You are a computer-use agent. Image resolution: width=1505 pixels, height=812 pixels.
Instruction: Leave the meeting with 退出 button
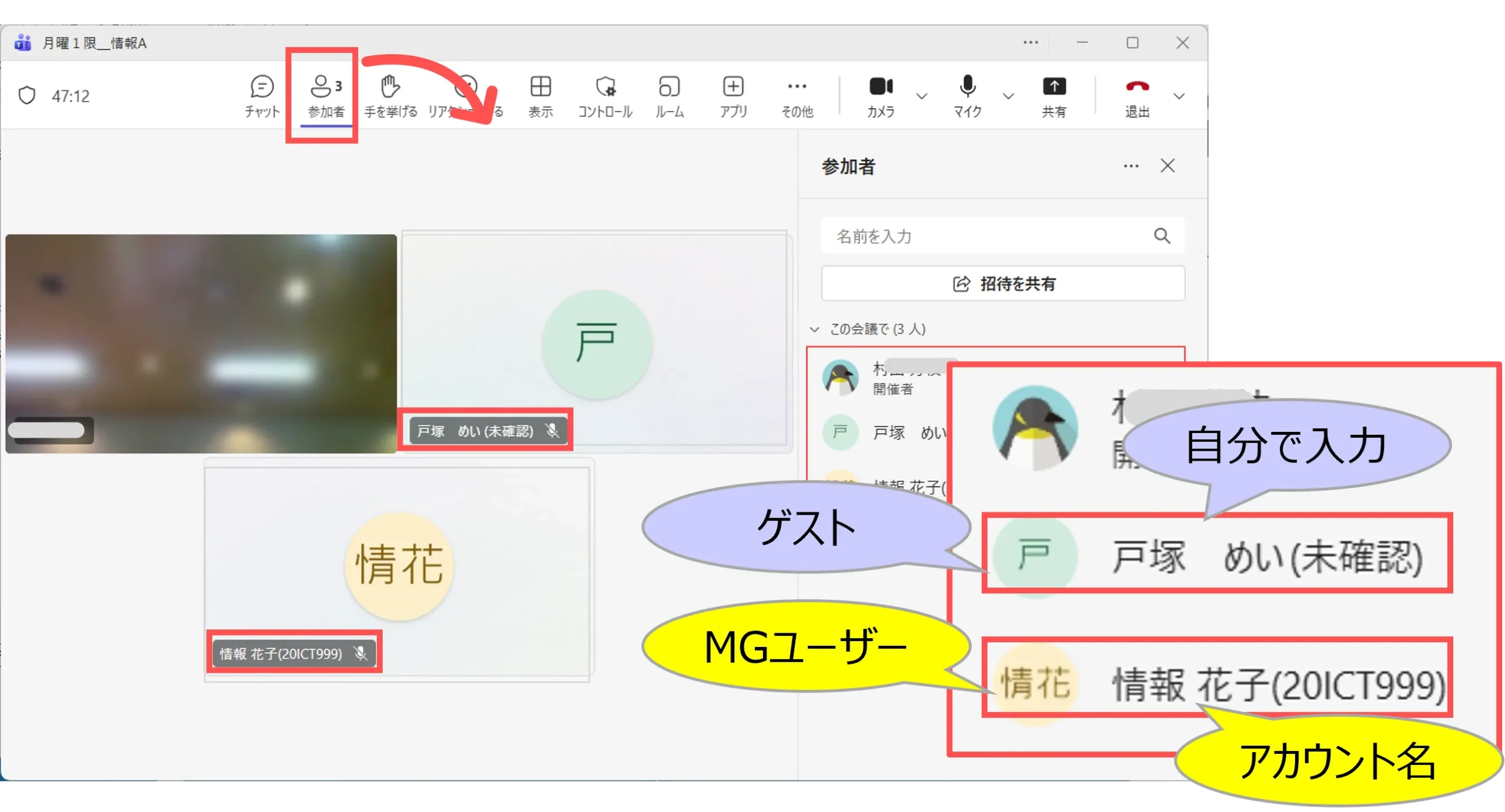pos(1137,95)
